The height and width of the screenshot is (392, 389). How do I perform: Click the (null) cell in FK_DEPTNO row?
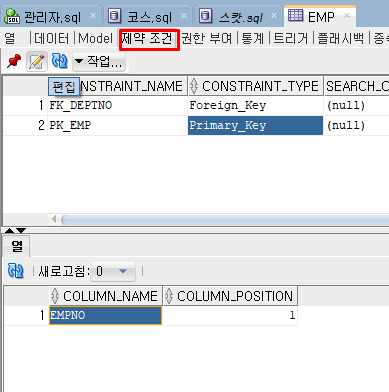point(357,106)
